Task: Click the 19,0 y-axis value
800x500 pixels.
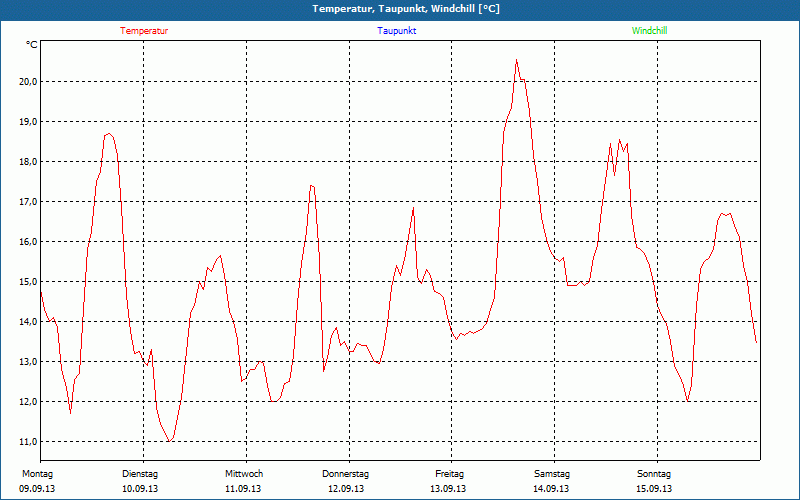Action: (28, 121)
